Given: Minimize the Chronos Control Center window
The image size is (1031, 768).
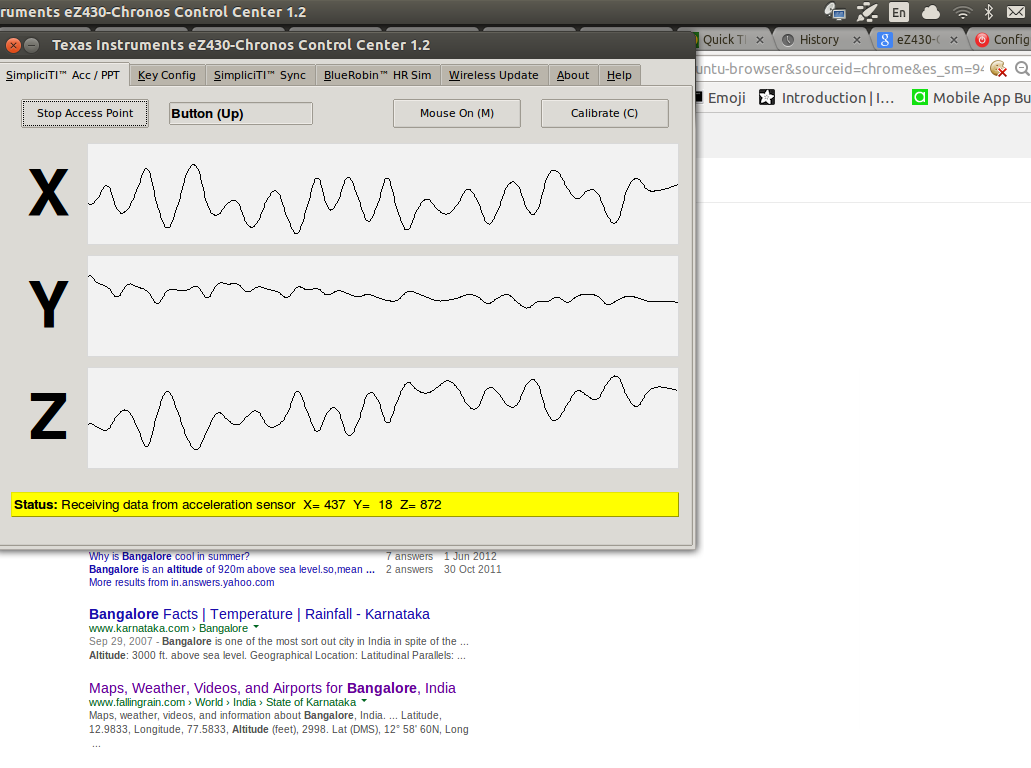Looking at the screenshot, I should tap(32, 45).
